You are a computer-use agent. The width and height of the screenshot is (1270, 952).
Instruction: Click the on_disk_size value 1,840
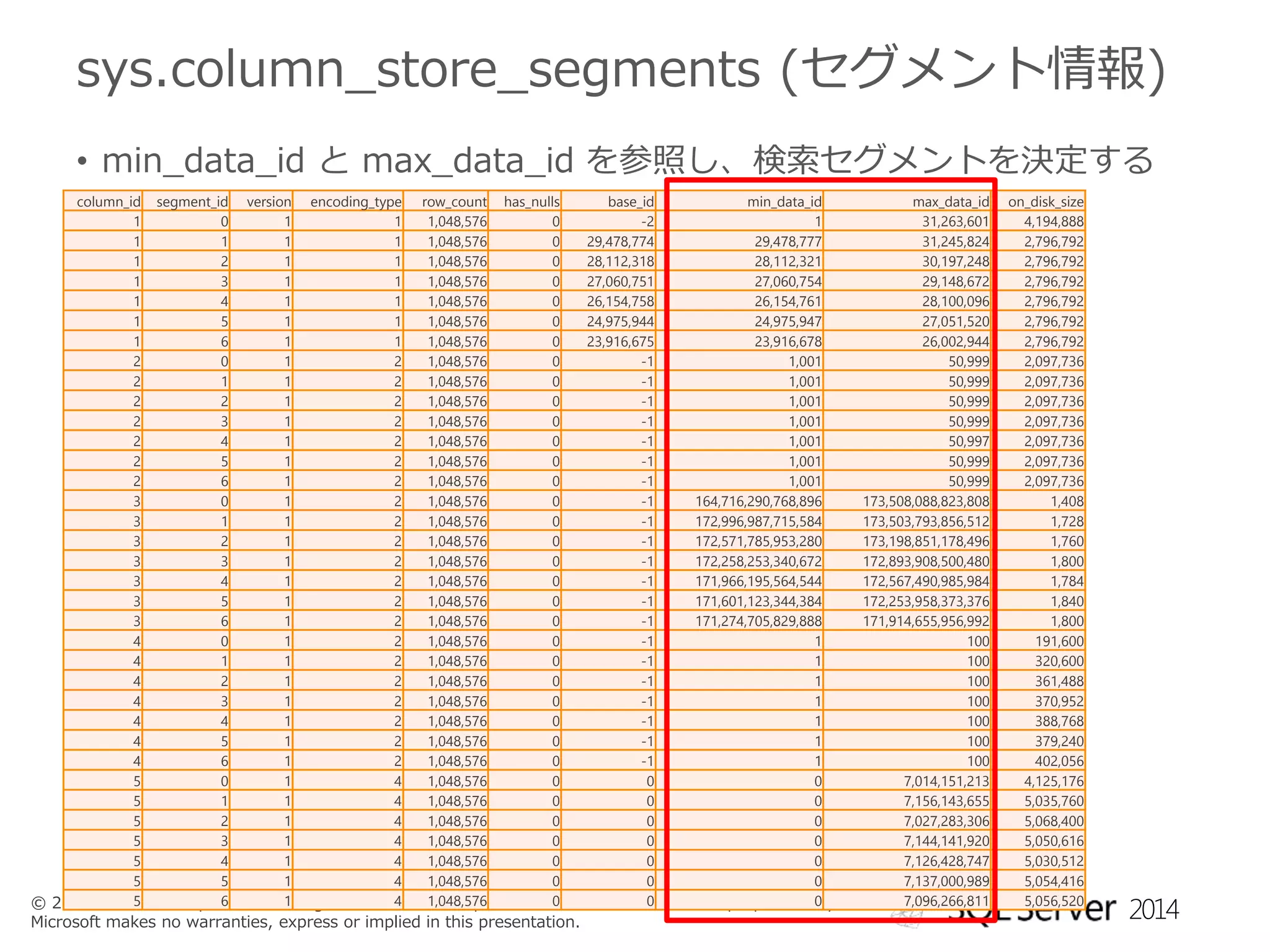coord(1067,601)
